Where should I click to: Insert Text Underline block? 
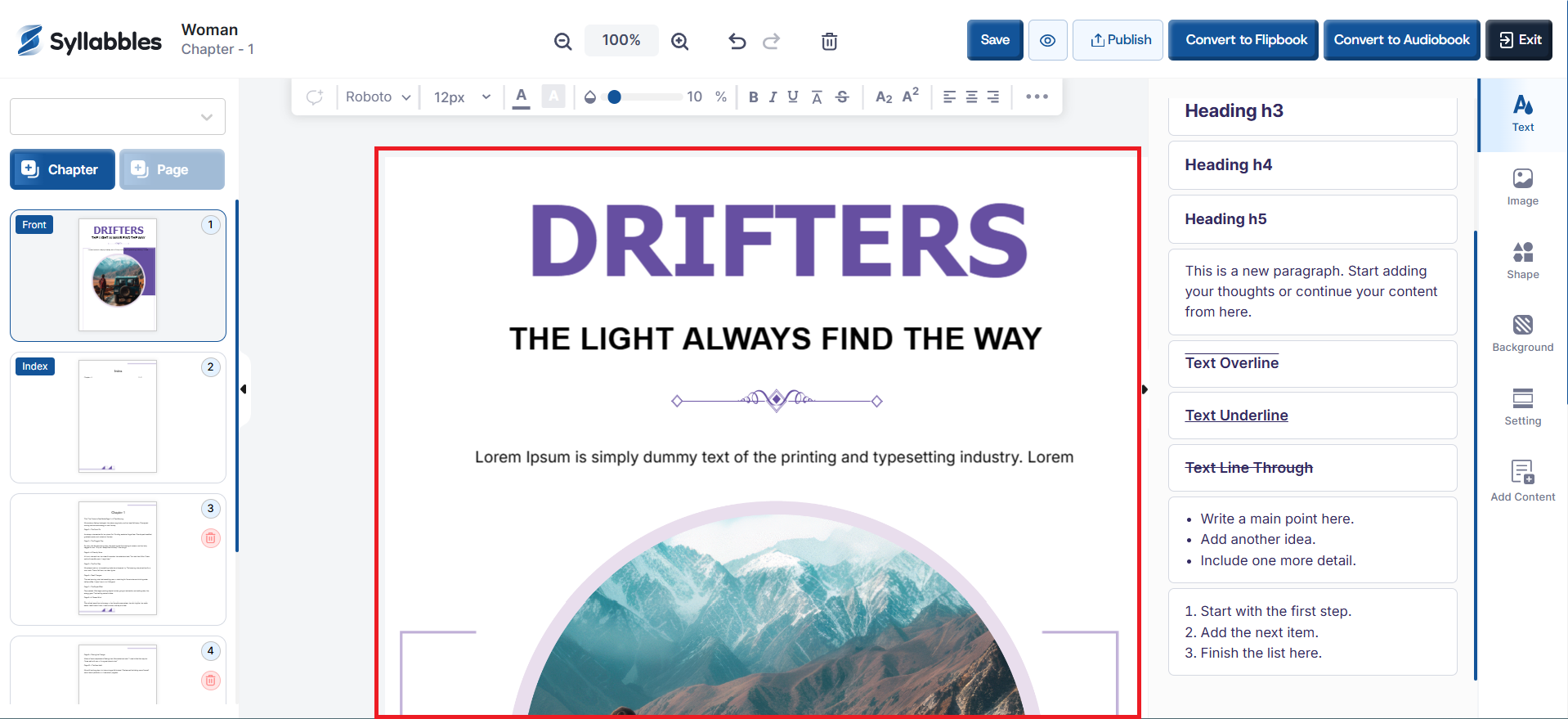point(1312,416)
